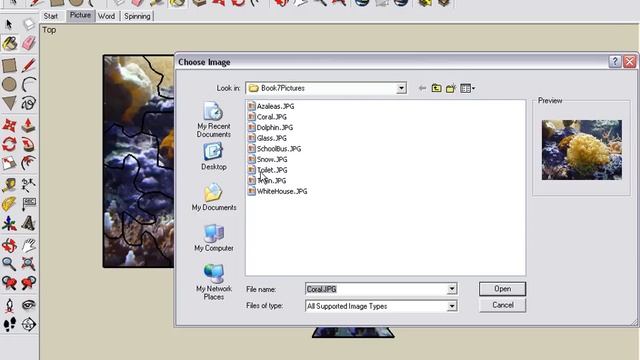
Task: Click the Next view zoom icon
Action: point(29,283)
